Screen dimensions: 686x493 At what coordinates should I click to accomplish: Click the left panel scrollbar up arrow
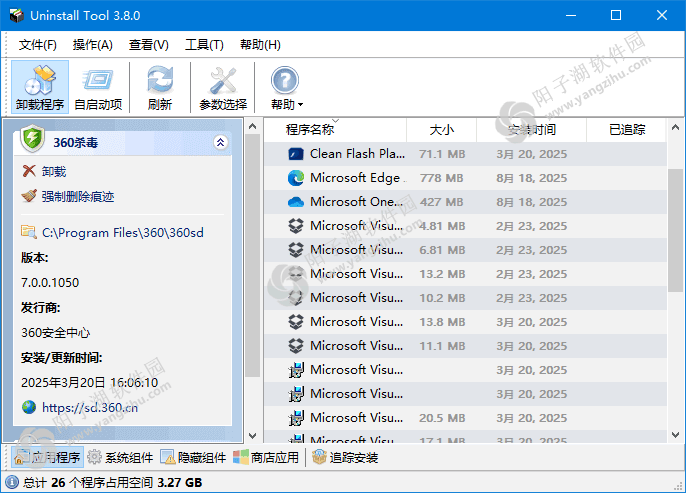pyautogui.click(x=252, y=126)
